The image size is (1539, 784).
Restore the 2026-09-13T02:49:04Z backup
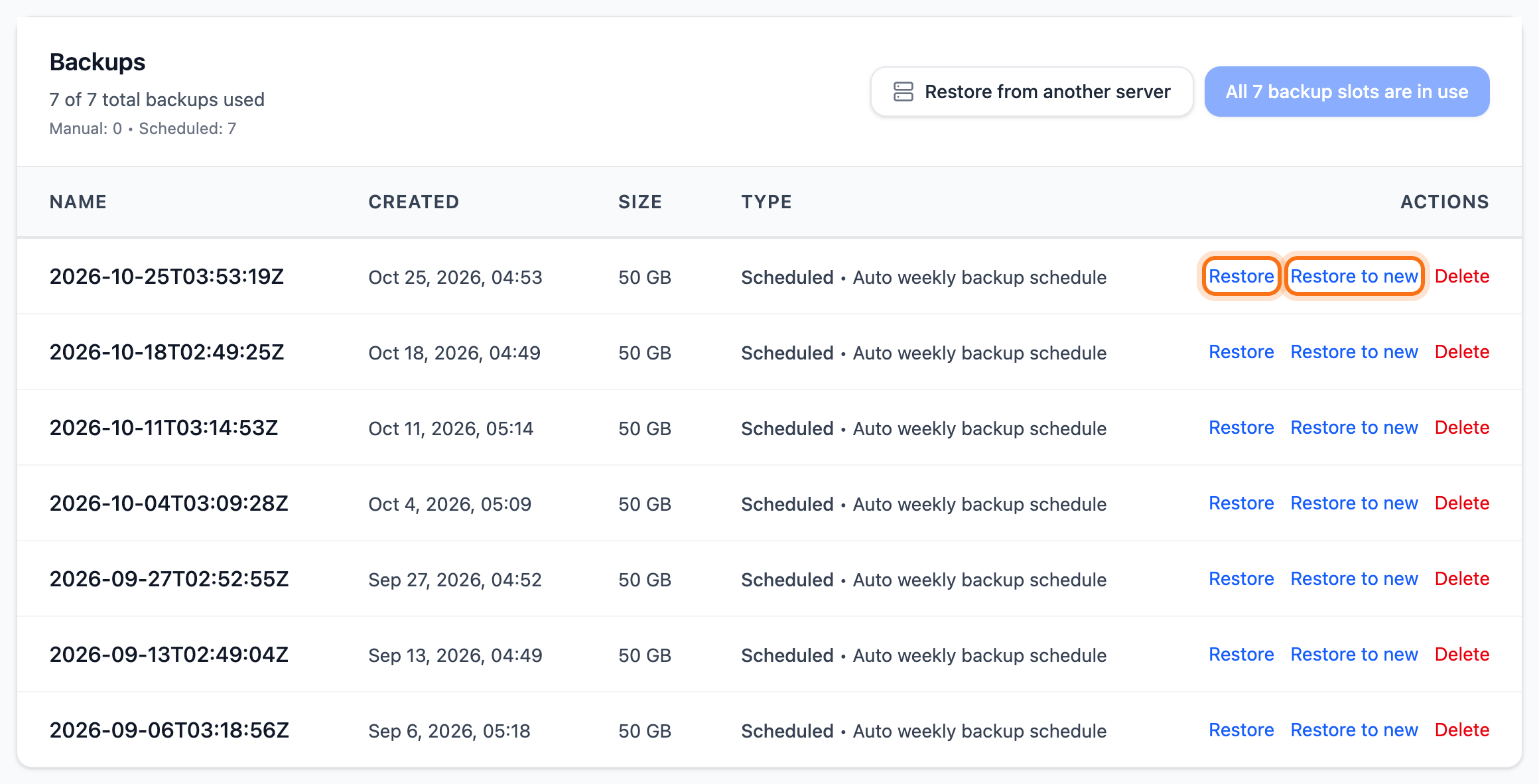click(1241, 655)
